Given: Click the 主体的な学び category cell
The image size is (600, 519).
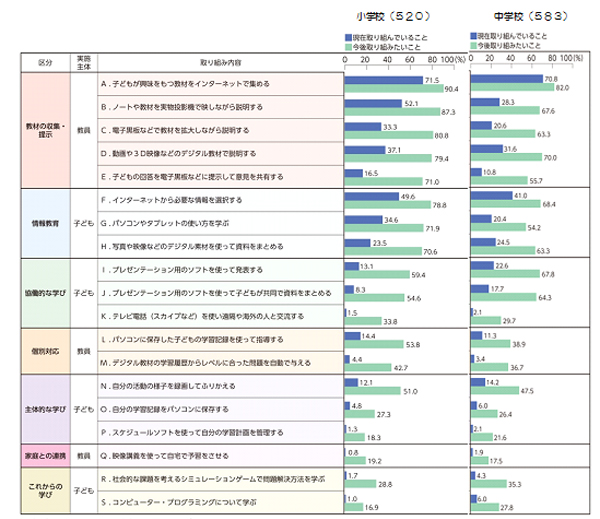Looking at the screenshot, I should tap(44, 409).
